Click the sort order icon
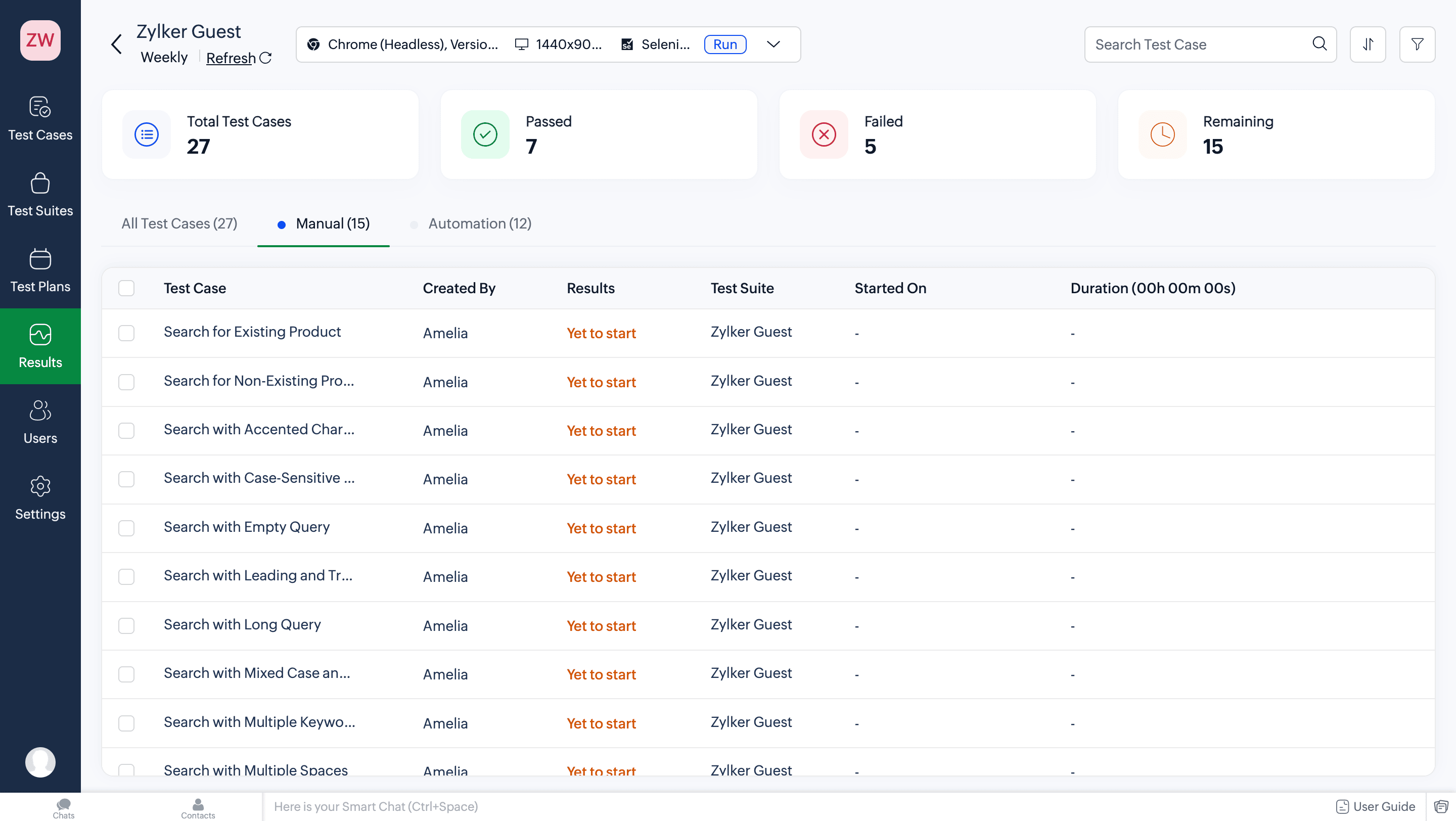This screenshot has width=1456, height=821. [1367, 44]
